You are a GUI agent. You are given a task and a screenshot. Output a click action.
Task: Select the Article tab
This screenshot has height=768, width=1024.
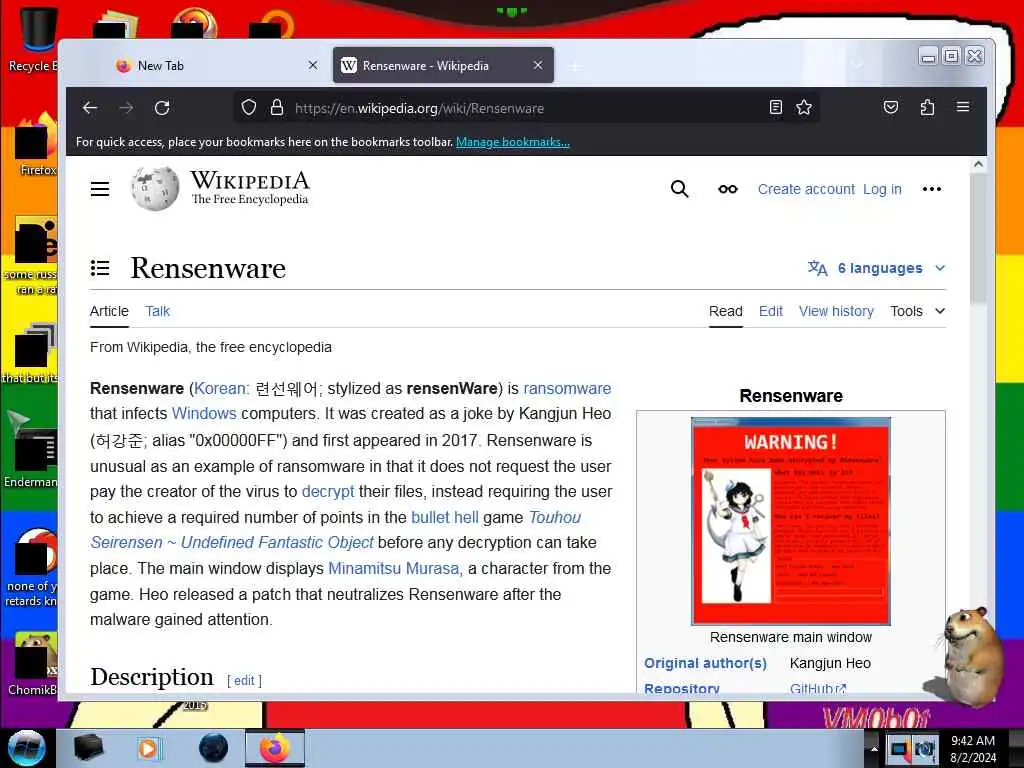(x=109, y=312)
